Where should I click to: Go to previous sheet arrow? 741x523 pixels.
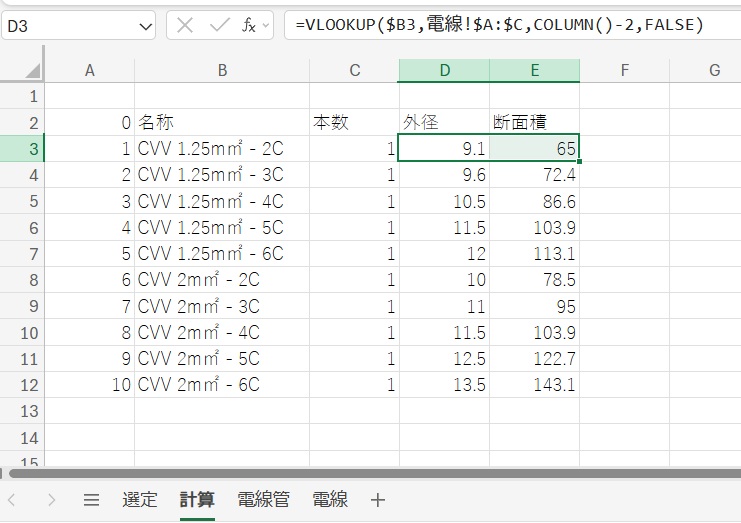click(12, 500)
